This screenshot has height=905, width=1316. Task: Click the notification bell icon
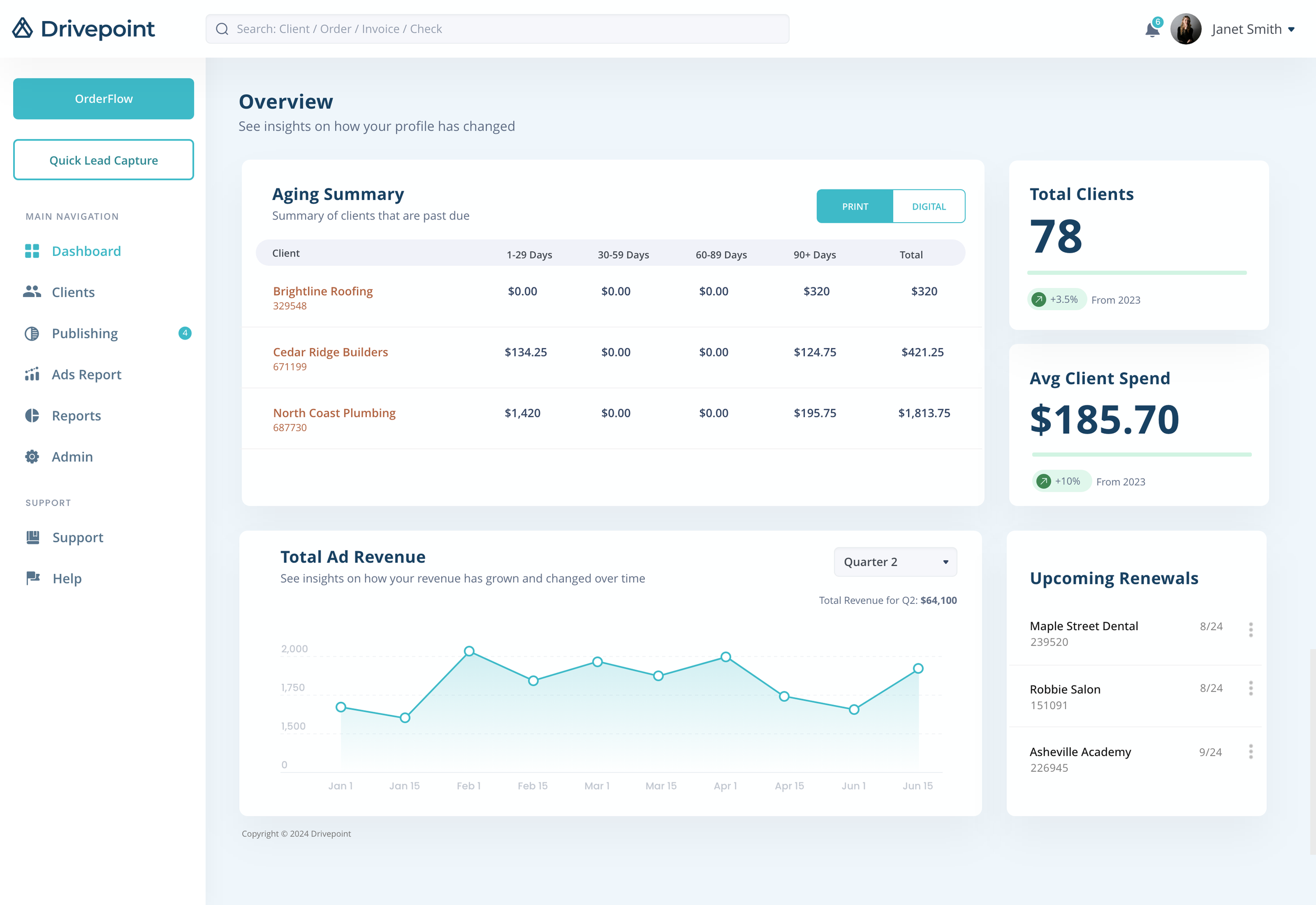(x=1152, y=29)
